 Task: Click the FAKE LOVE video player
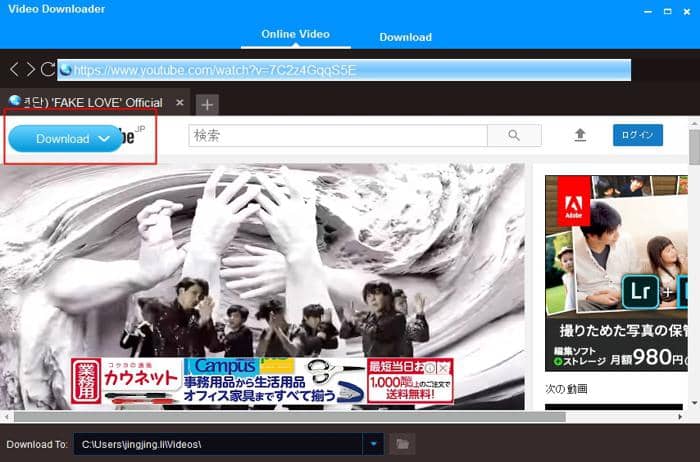click(x=262, y=286)
